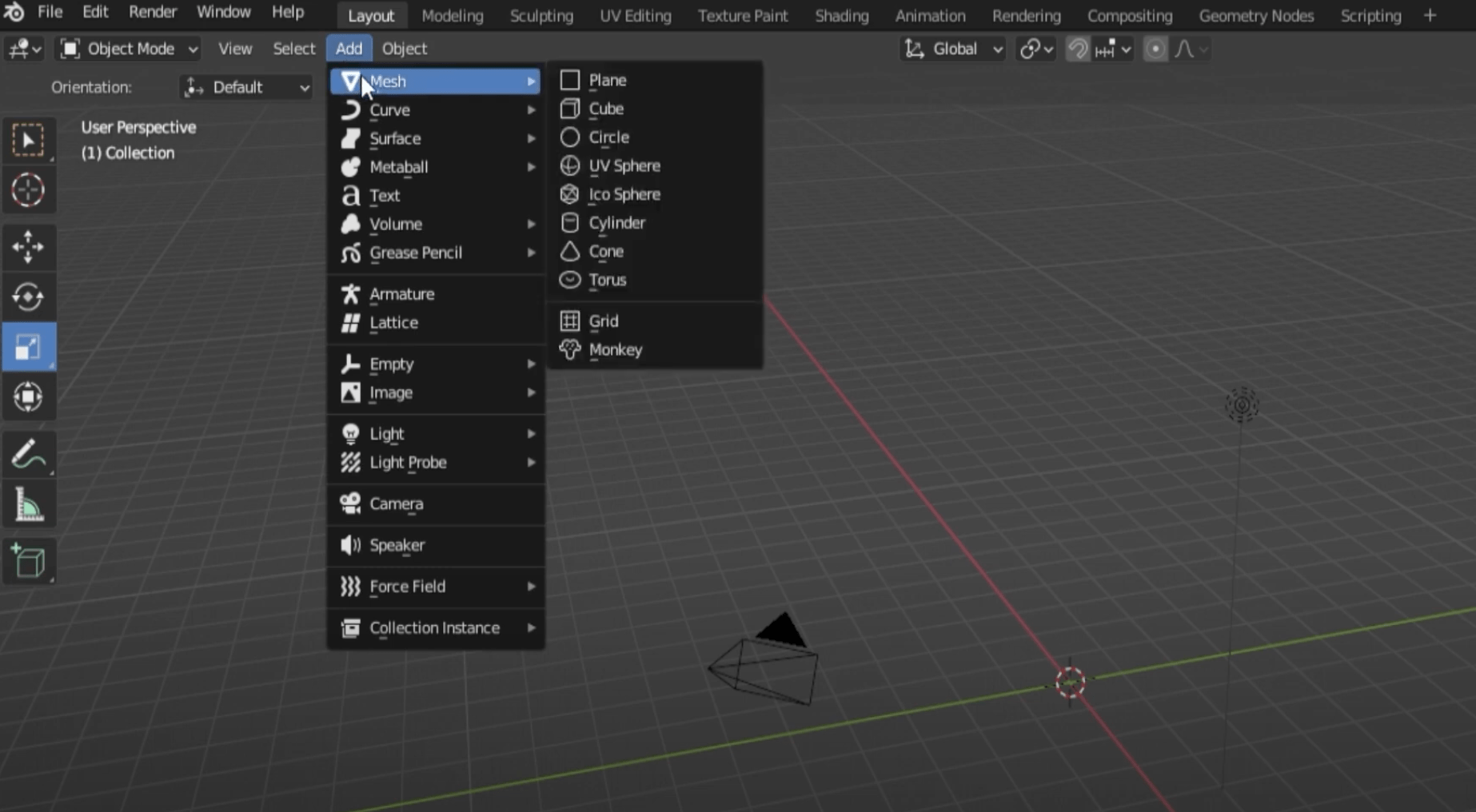This screenshot has width=1476, height=812.
Task: Enable snapping via the magnet icon
Action: pos(1077,49)
